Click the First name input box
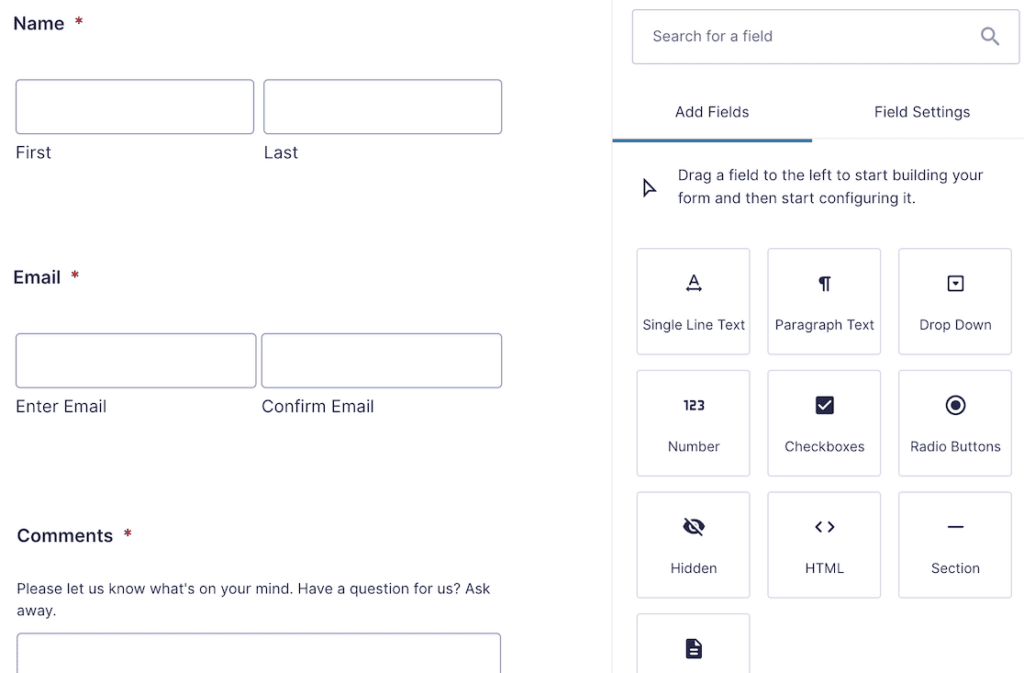This screenshot has width=1024, height=673. pyautogui.click(x=134, y=106)
